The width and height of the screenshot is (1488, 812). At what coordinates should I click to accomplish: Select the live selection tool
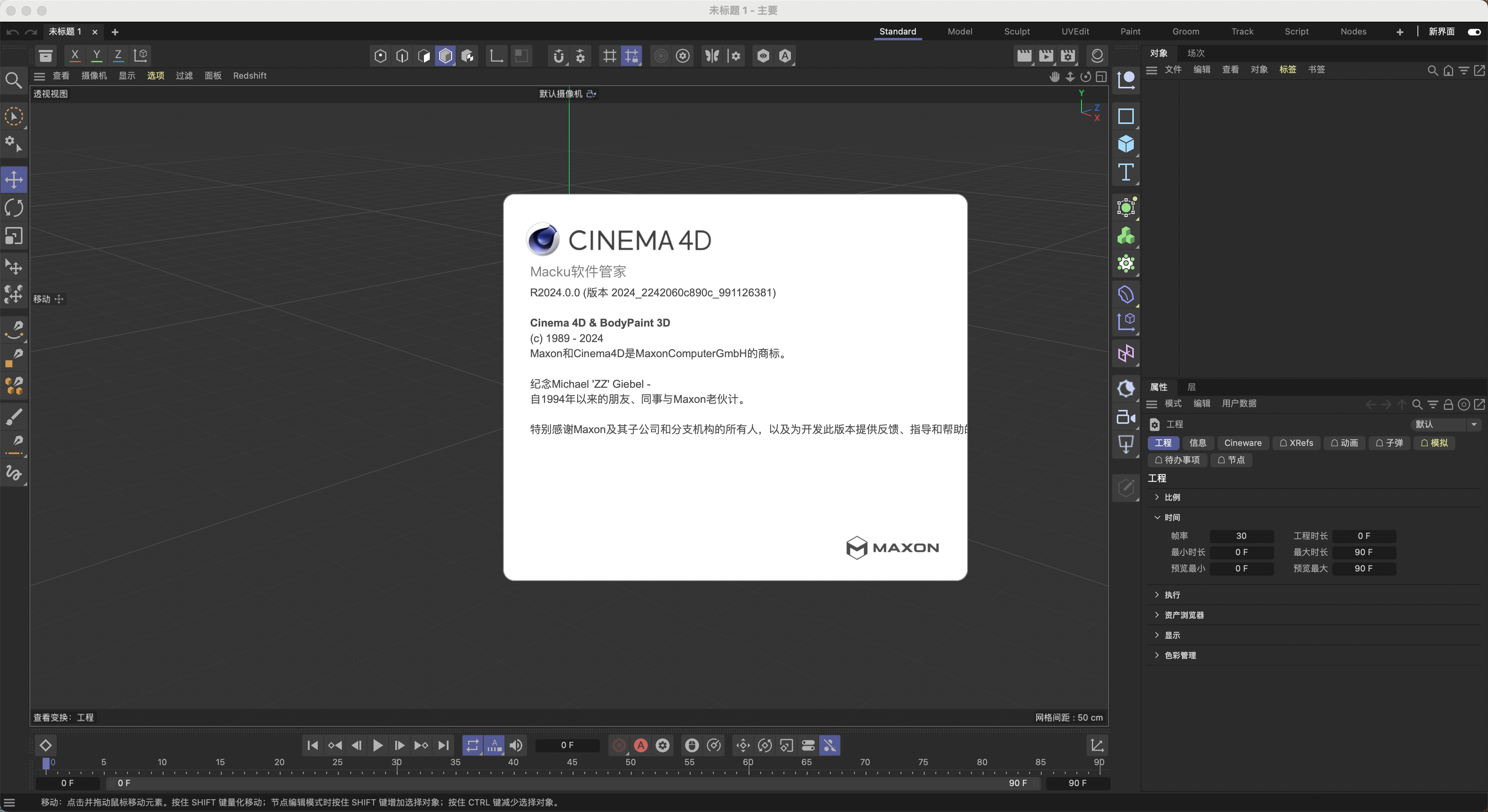click(14, 117)
